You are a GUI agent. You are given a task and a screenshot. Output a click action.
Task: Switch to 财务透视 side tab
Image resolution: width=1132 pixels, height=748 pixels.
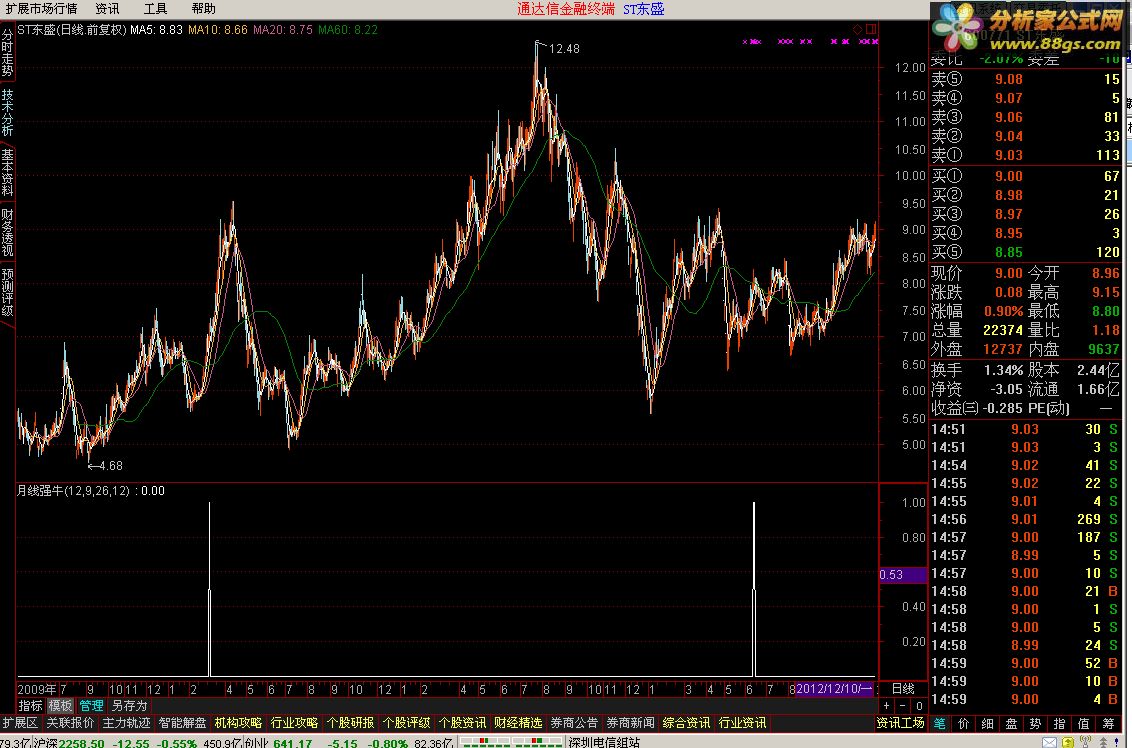point(7,232)
